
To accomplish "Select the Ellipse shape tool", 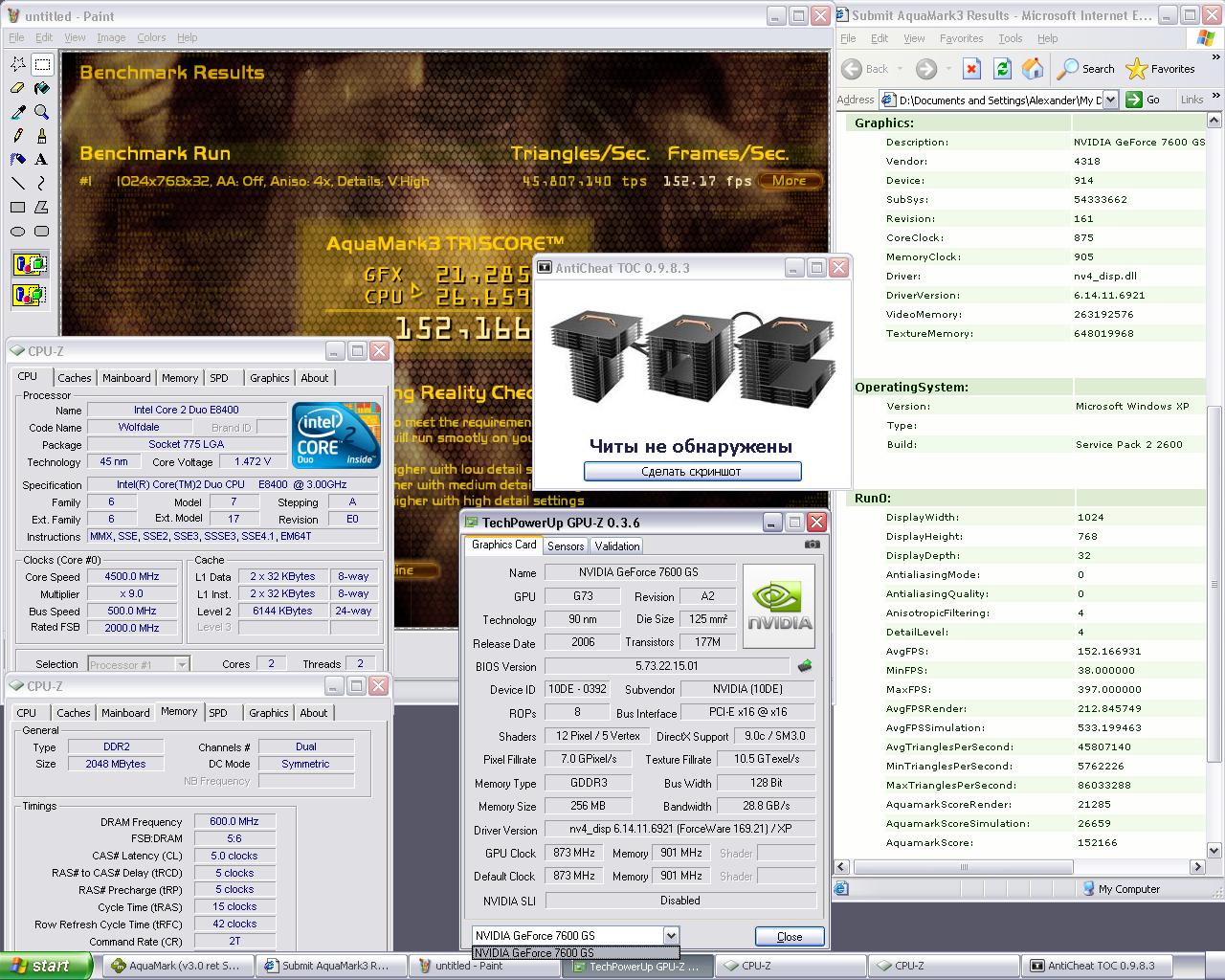I will click(18, 232).
